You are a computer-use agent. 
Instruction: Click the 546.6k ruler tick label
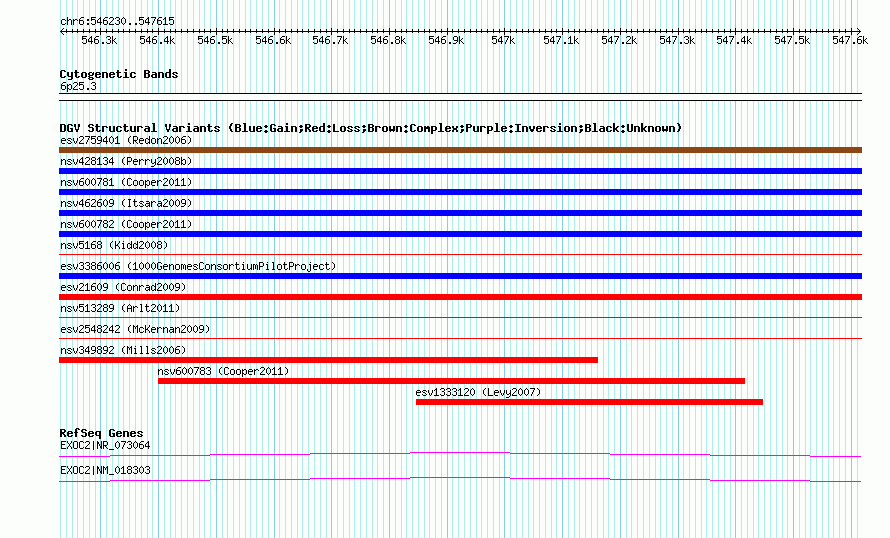[273, 40]
